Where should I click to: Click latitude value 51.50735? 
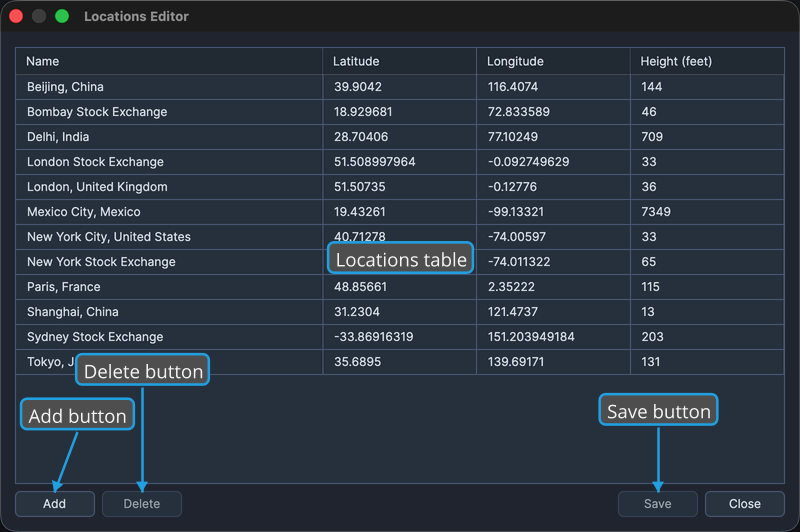(360, 187)
